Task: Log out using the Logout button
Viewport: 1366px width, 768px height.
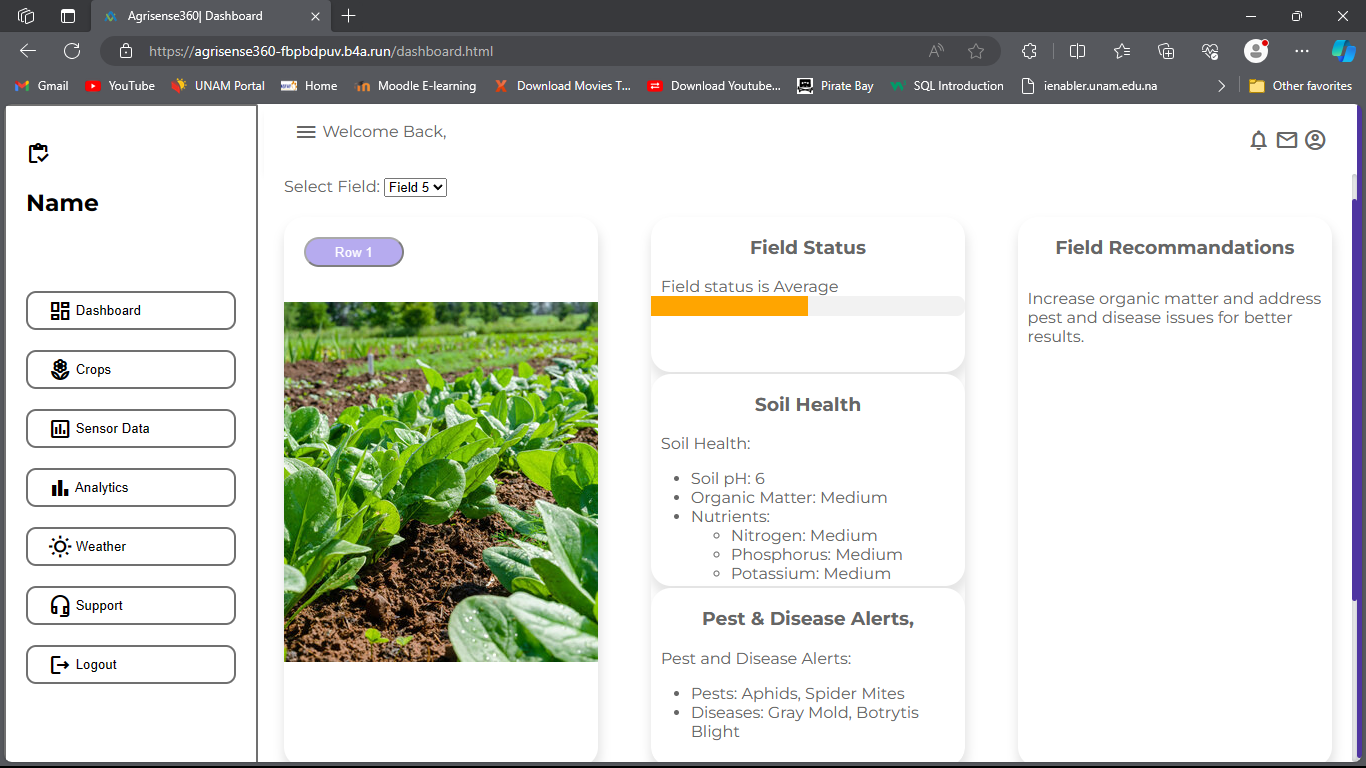Action: click(131, 664)
